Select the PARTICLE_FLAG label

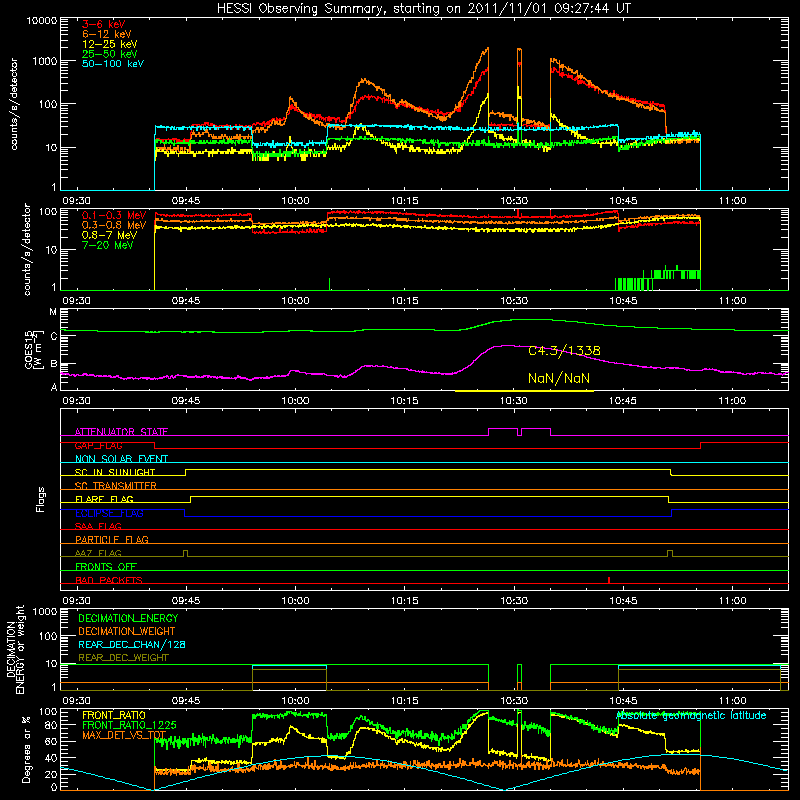pyautogui.click(x=112, y=539)
